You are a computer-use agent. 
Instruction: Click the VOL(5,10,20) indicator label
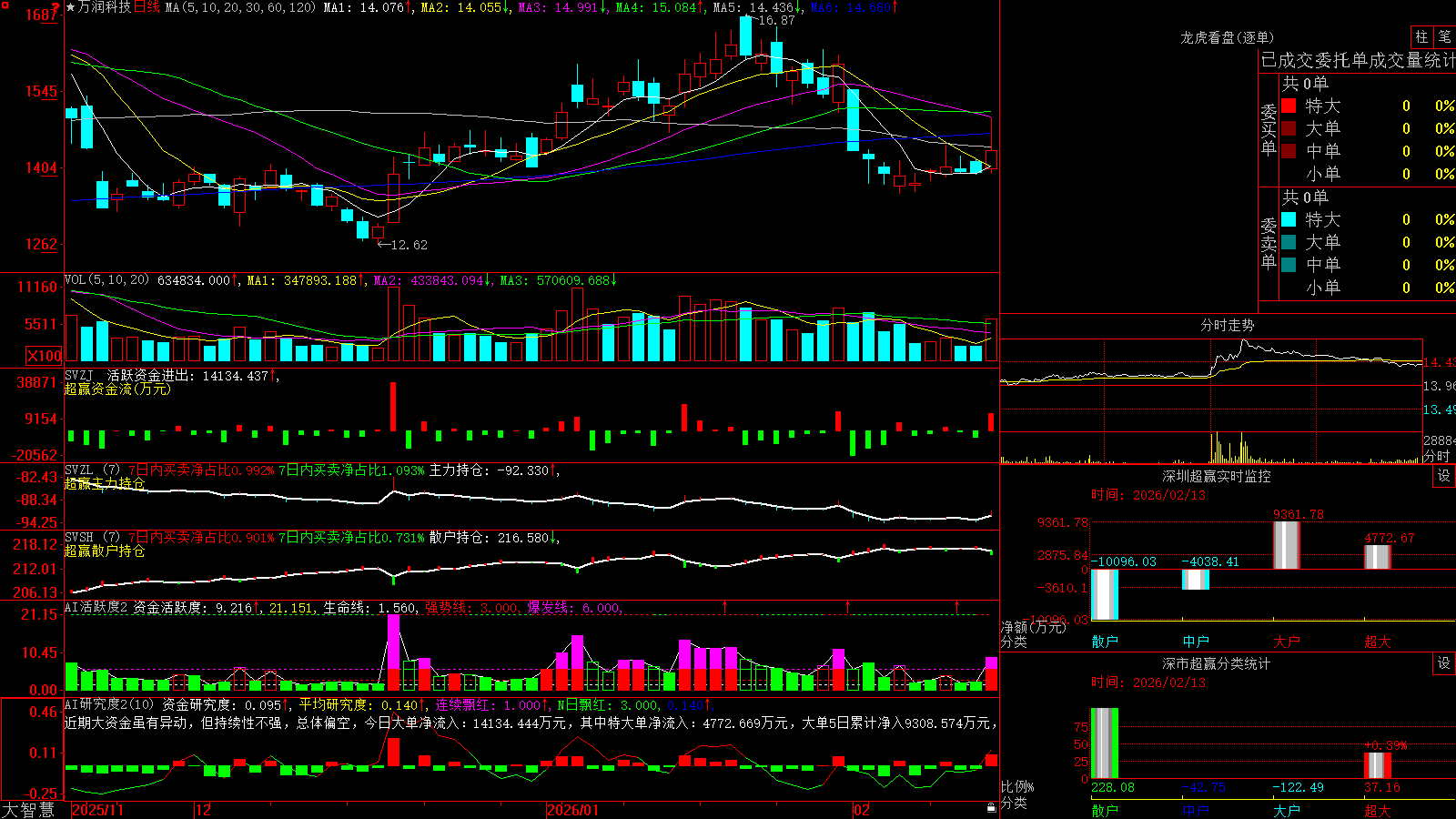[x=106, y=280]
